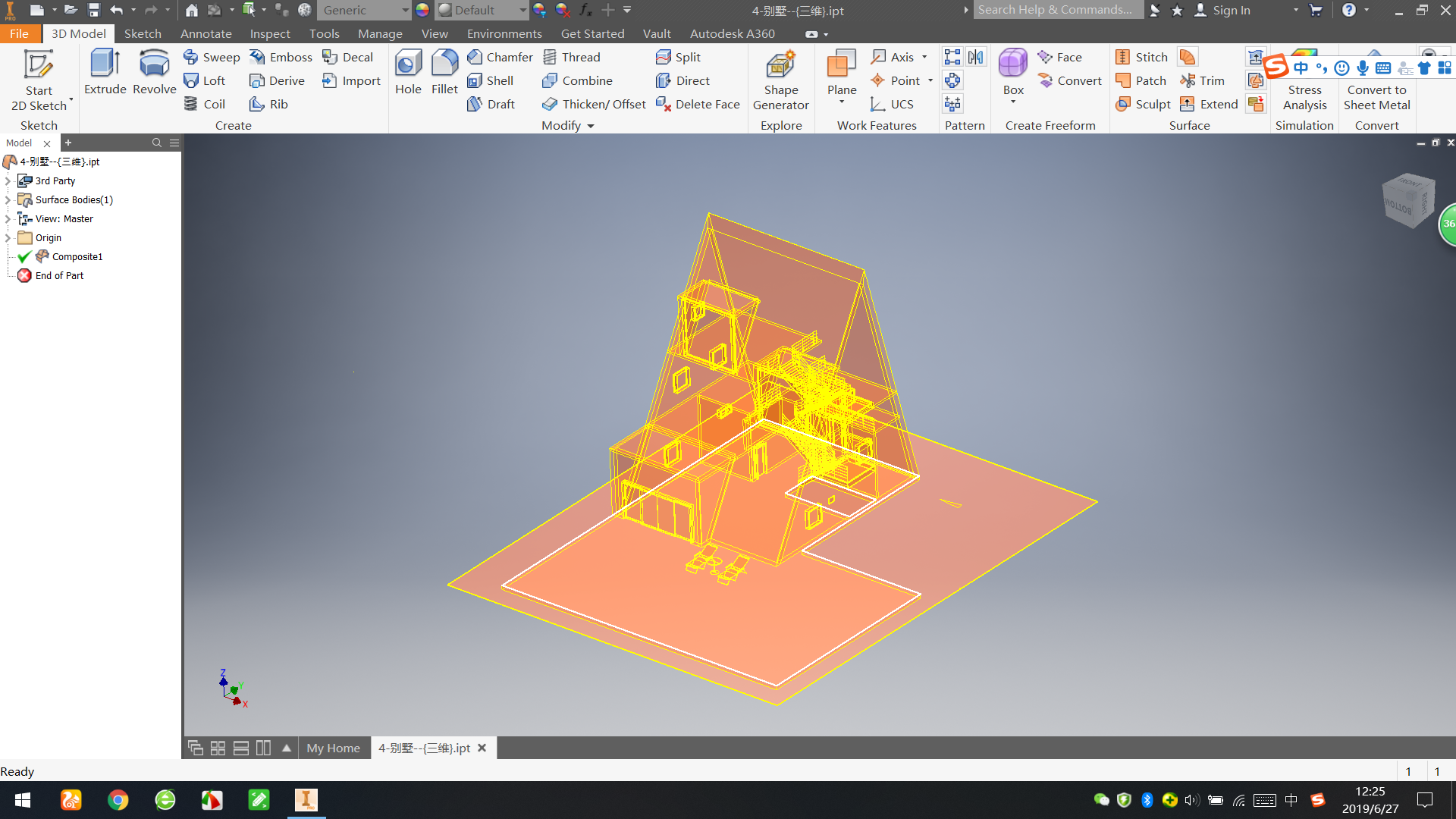
Task: Switch to the My Home document tab
Action: coord(333,748)
